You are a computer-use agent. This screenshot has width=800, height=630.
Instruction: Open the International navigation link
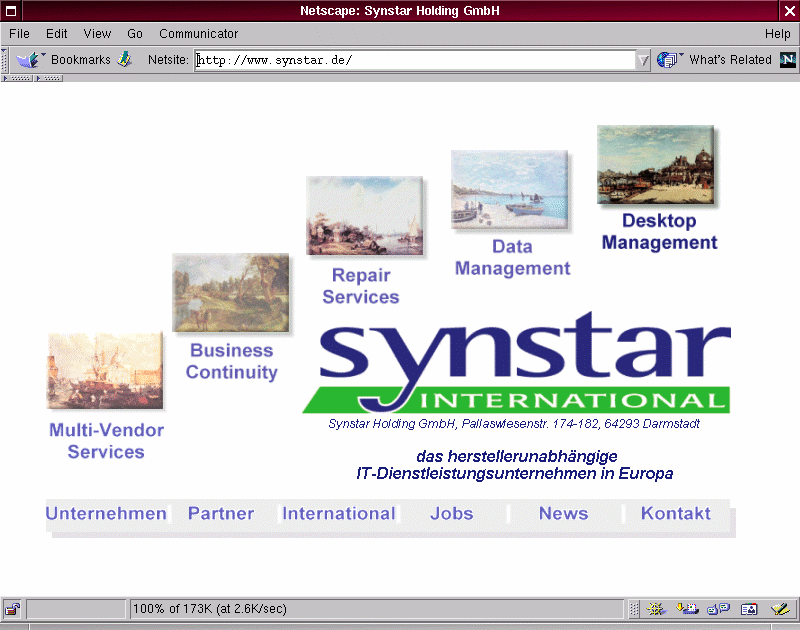coord(339,513)
